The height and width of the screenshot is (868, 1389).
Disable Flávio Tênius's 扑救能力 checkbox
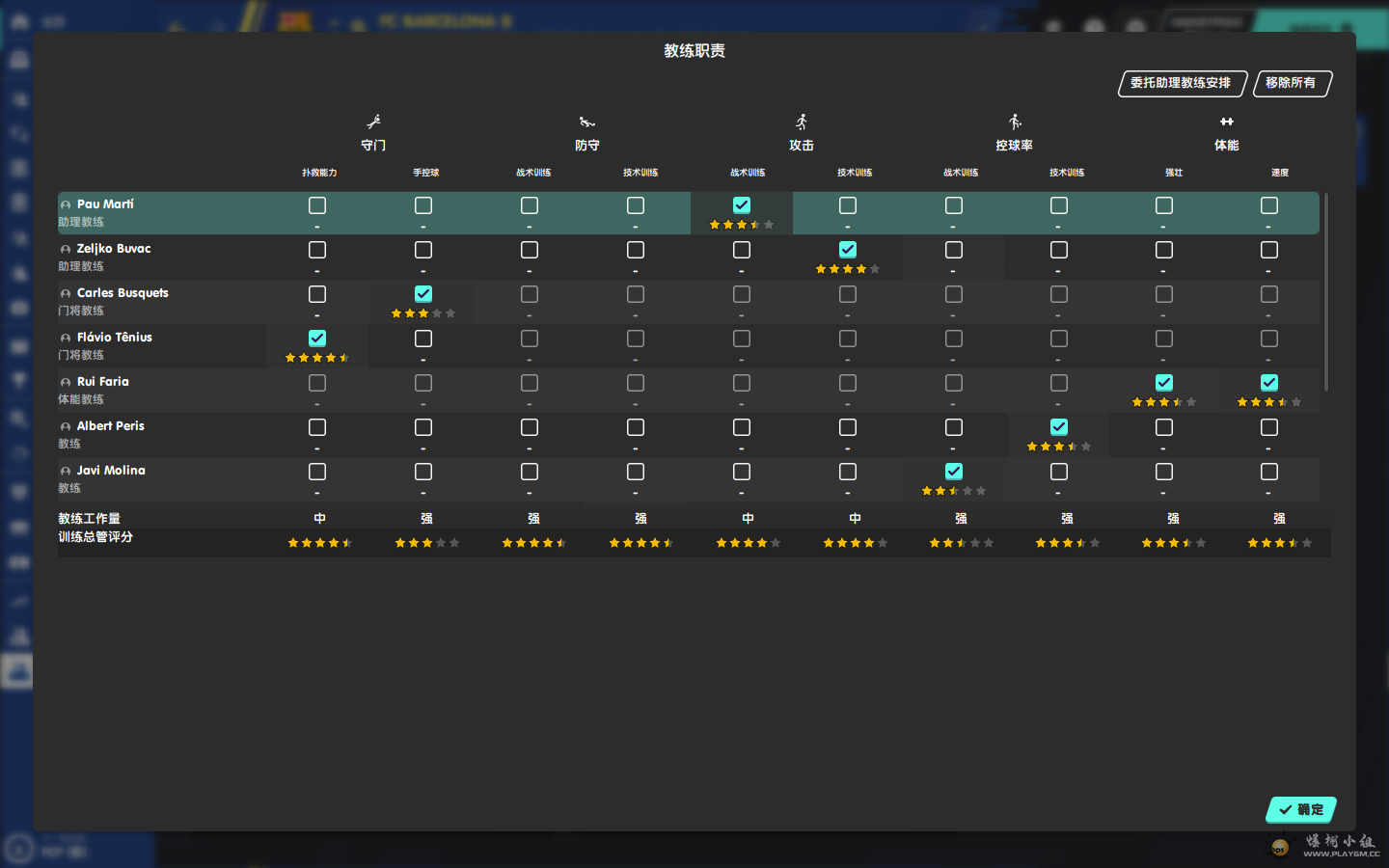(x=317, y=339)
